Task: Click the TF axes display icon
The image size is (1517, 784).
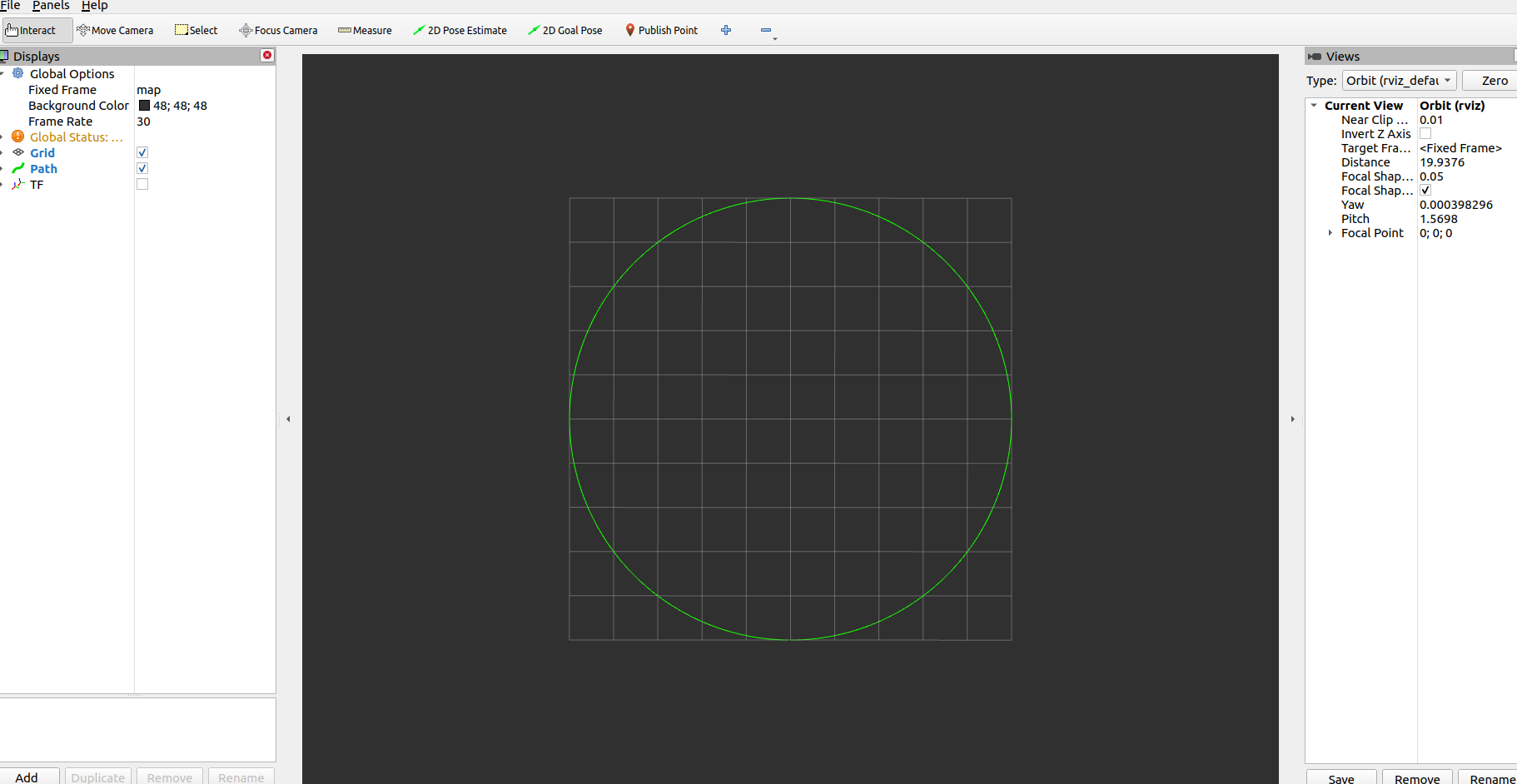Action: coord(18,184)
